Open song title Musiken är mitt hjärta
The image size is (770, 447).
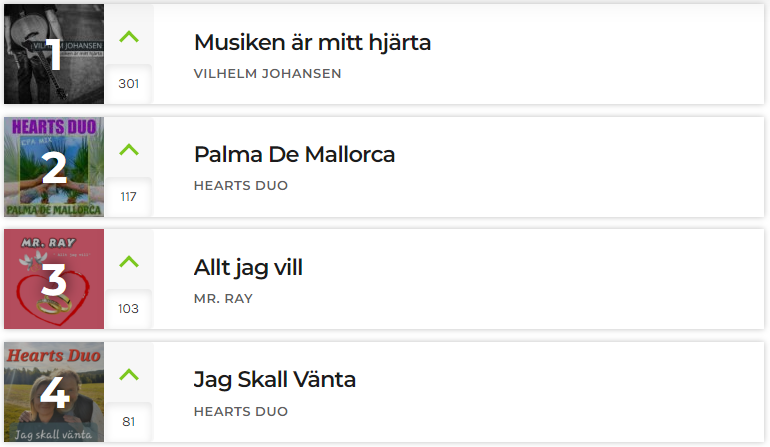(x=312, y=42)
